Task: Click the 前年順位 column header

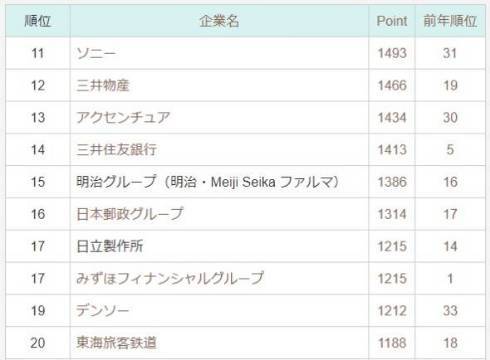Action: [x=450, y=21]
